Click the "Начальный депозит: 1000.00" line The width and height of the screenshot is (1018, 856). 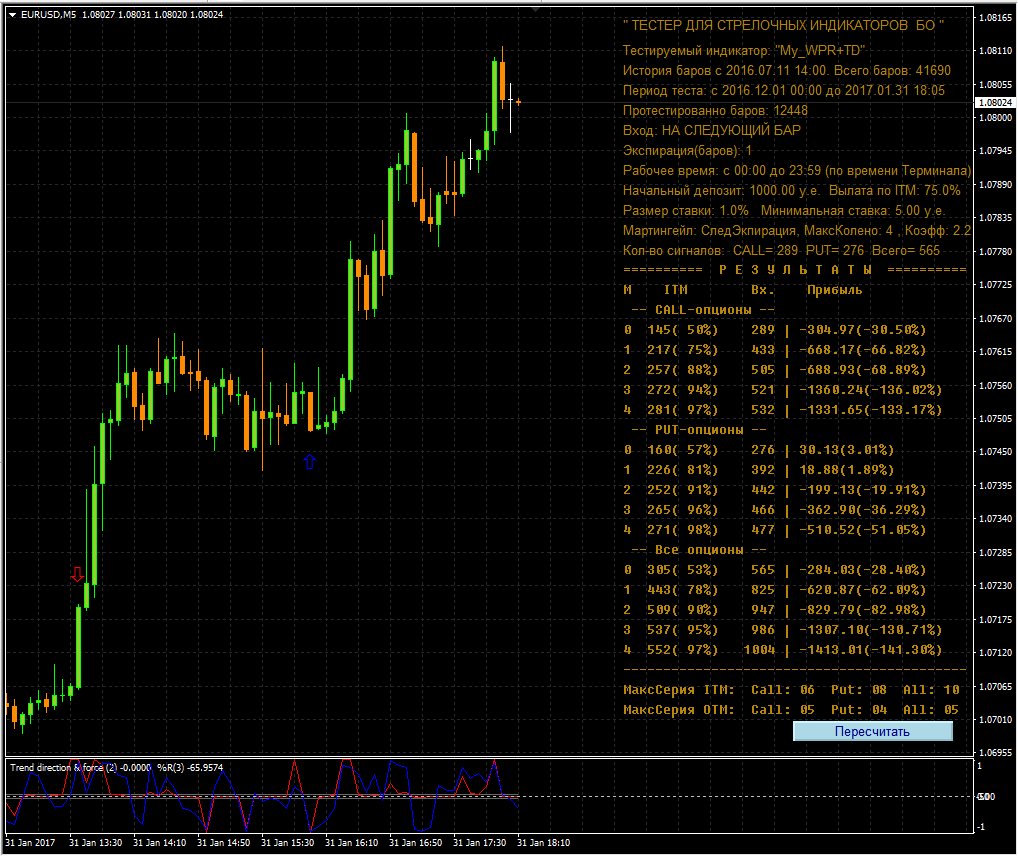click(791, 190)
